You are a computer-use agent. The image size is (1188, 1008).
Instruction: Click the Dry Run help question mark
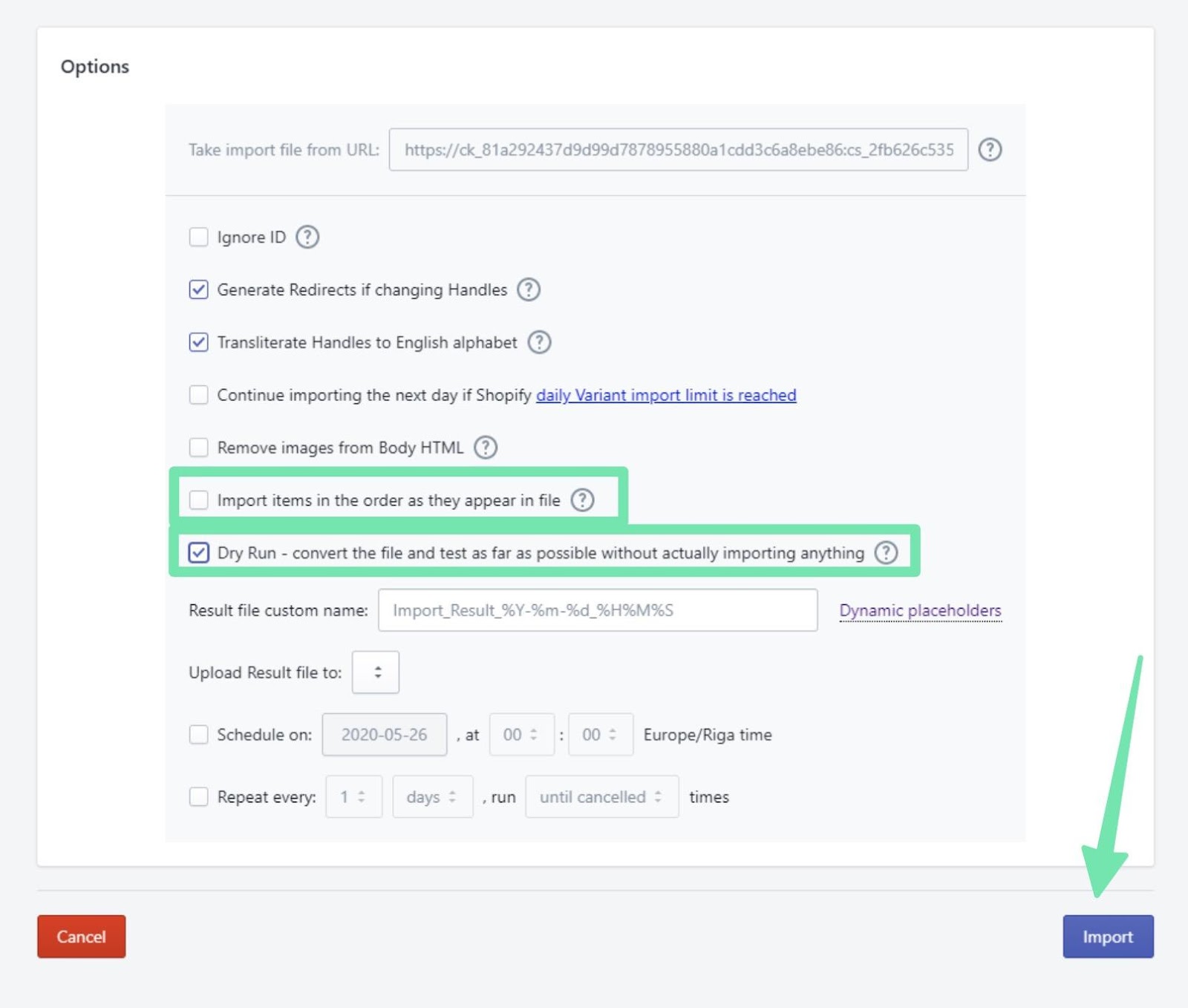click(x=885, y=553)
